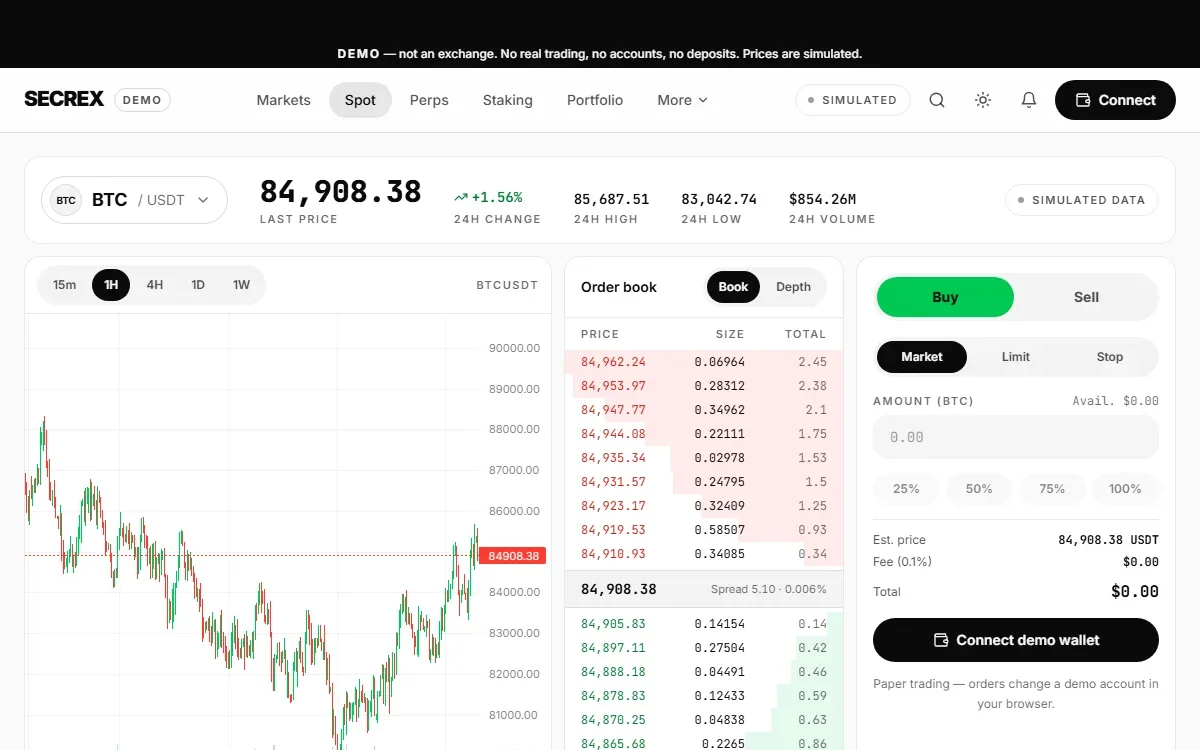The width and height of the screenshot is (1200, 750).
Task: Click the $854.26M volume value
Action: (822, 199)
